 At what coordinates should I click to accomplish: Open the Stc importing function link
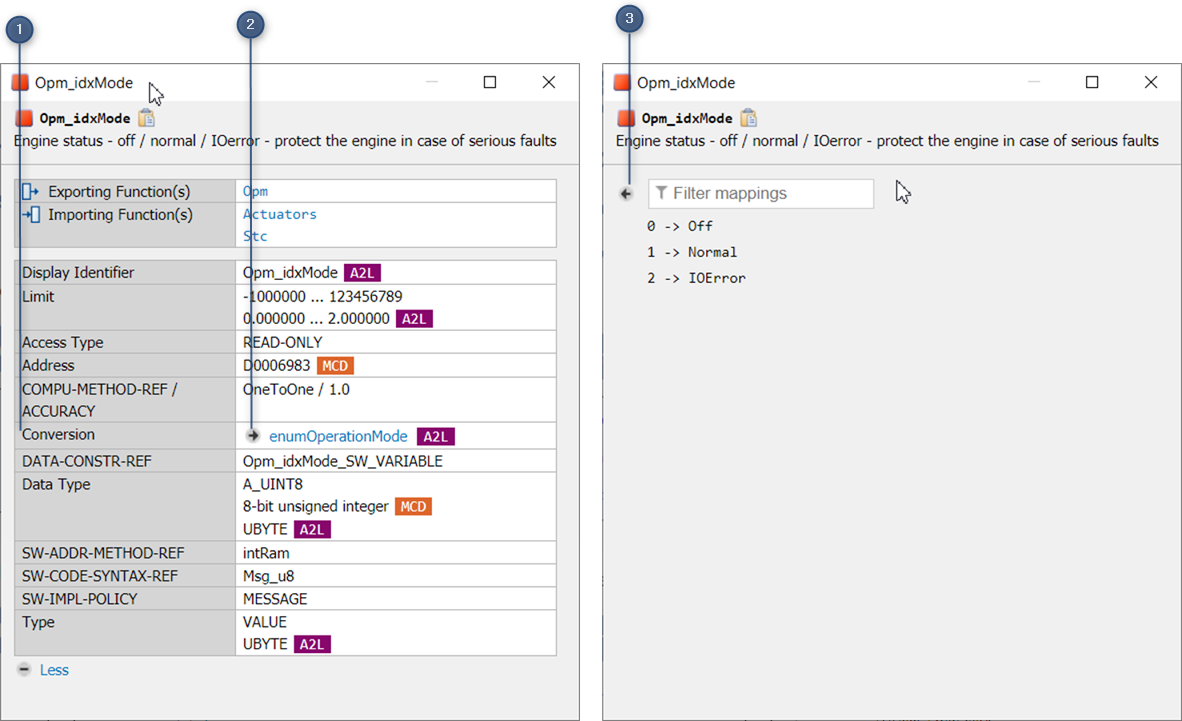point(255,237)
